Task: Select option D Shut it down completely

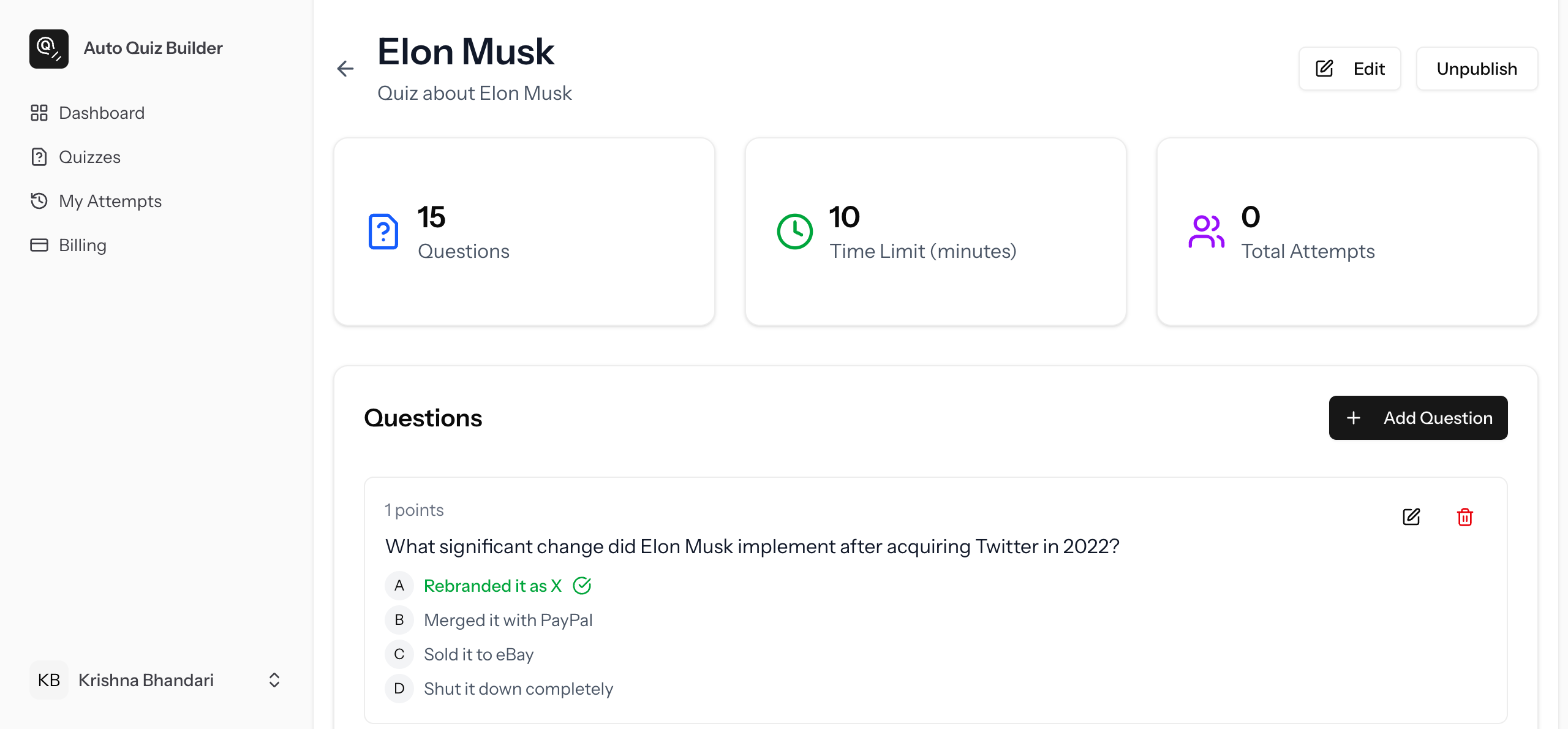Action: [x=518, y=689]
